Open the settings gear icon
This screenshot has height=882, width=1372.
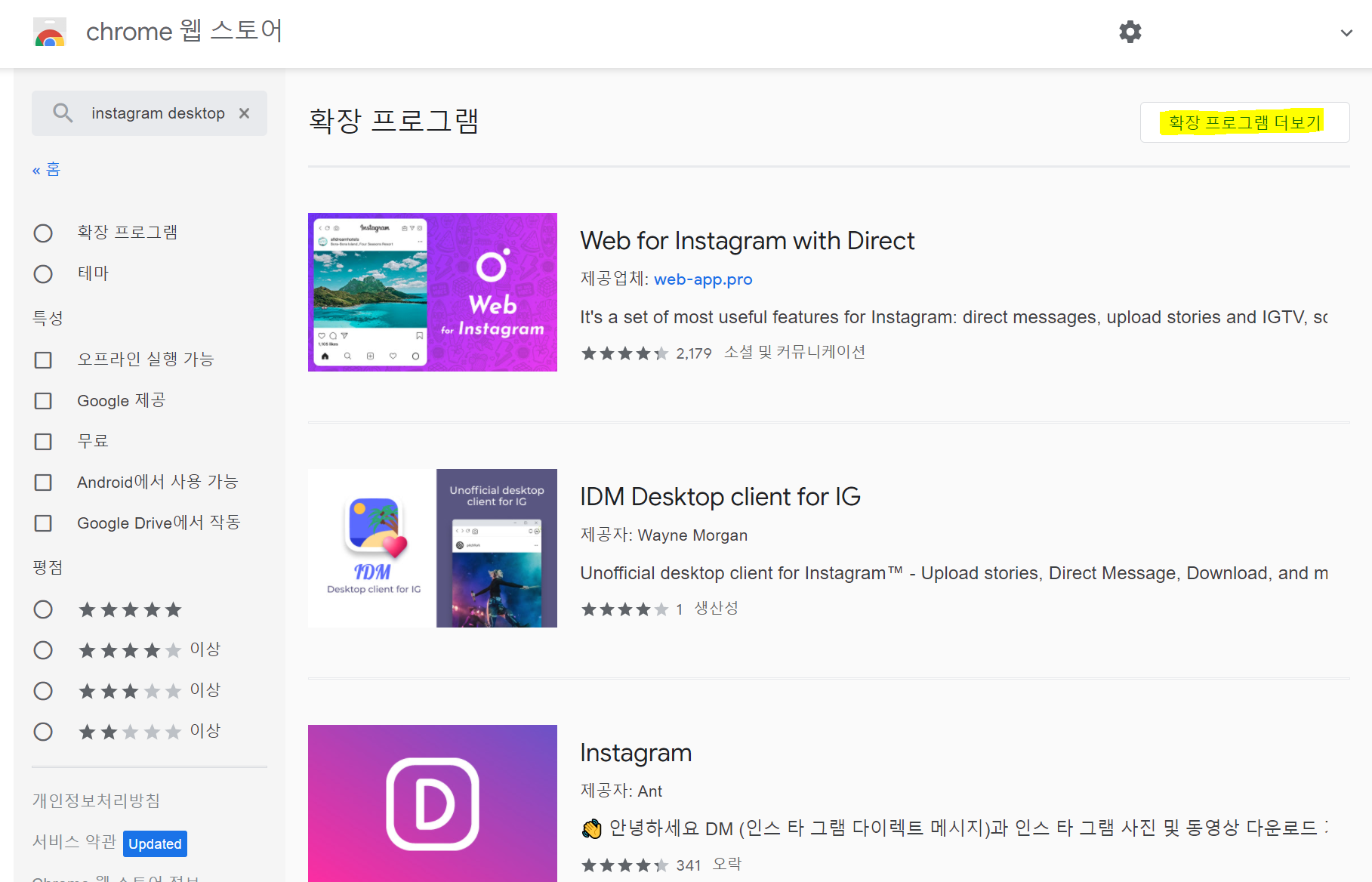(x=1130, y=32)
